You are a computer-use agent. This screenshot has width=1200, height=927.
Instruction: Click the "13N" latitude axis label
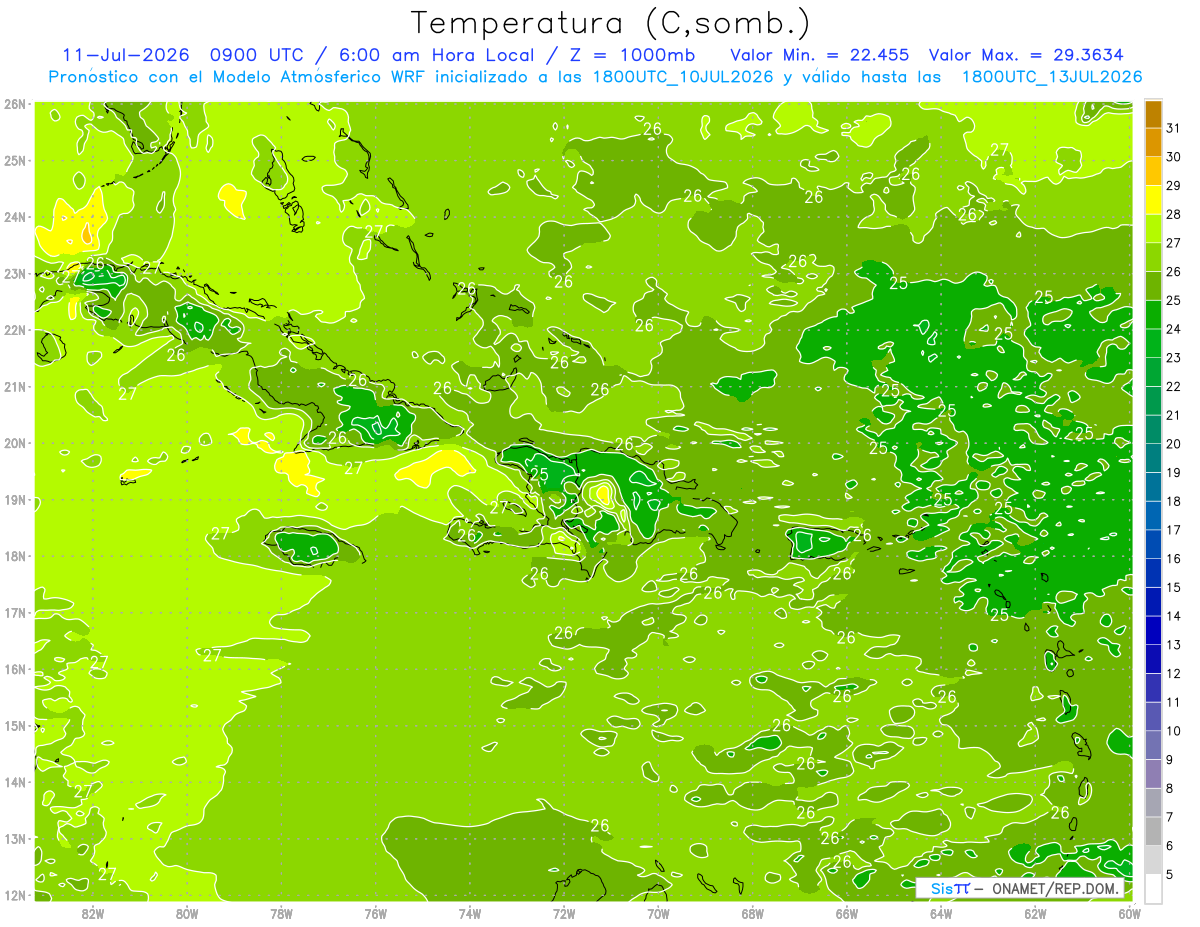(x=14, y=838)
